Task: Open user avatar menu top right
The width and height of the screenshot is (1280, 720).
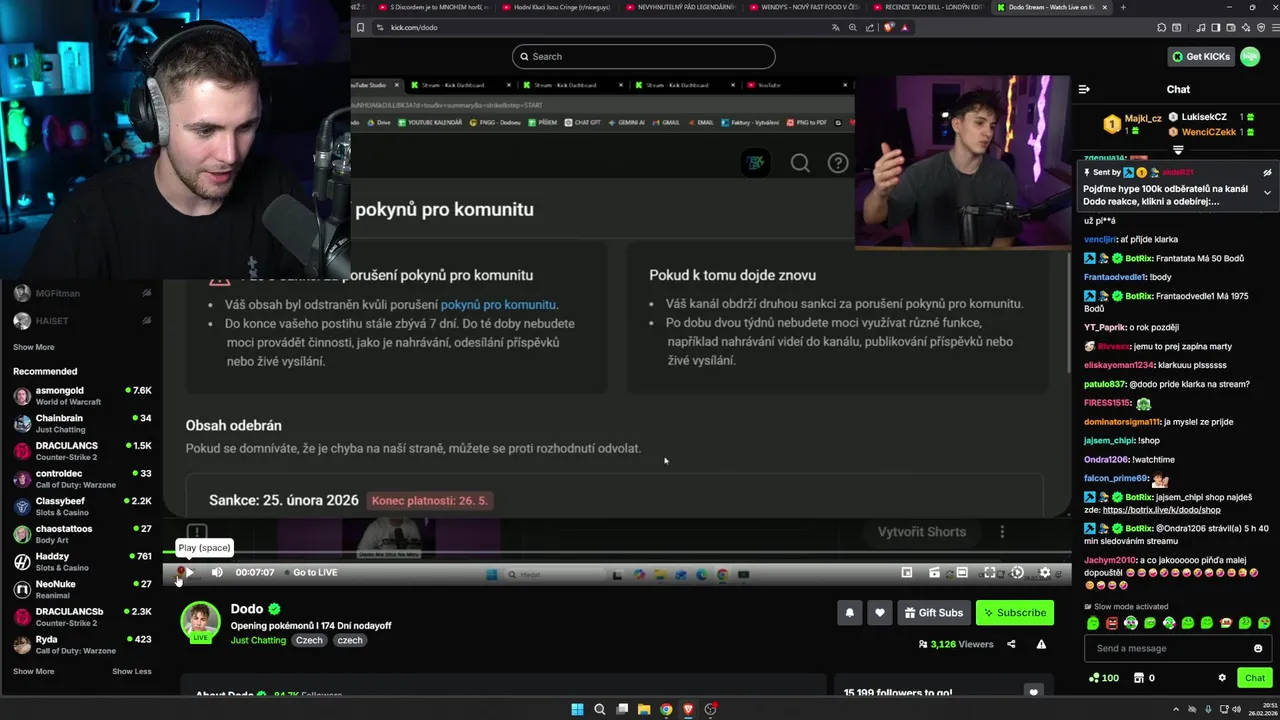Action: pos(1250,56)
